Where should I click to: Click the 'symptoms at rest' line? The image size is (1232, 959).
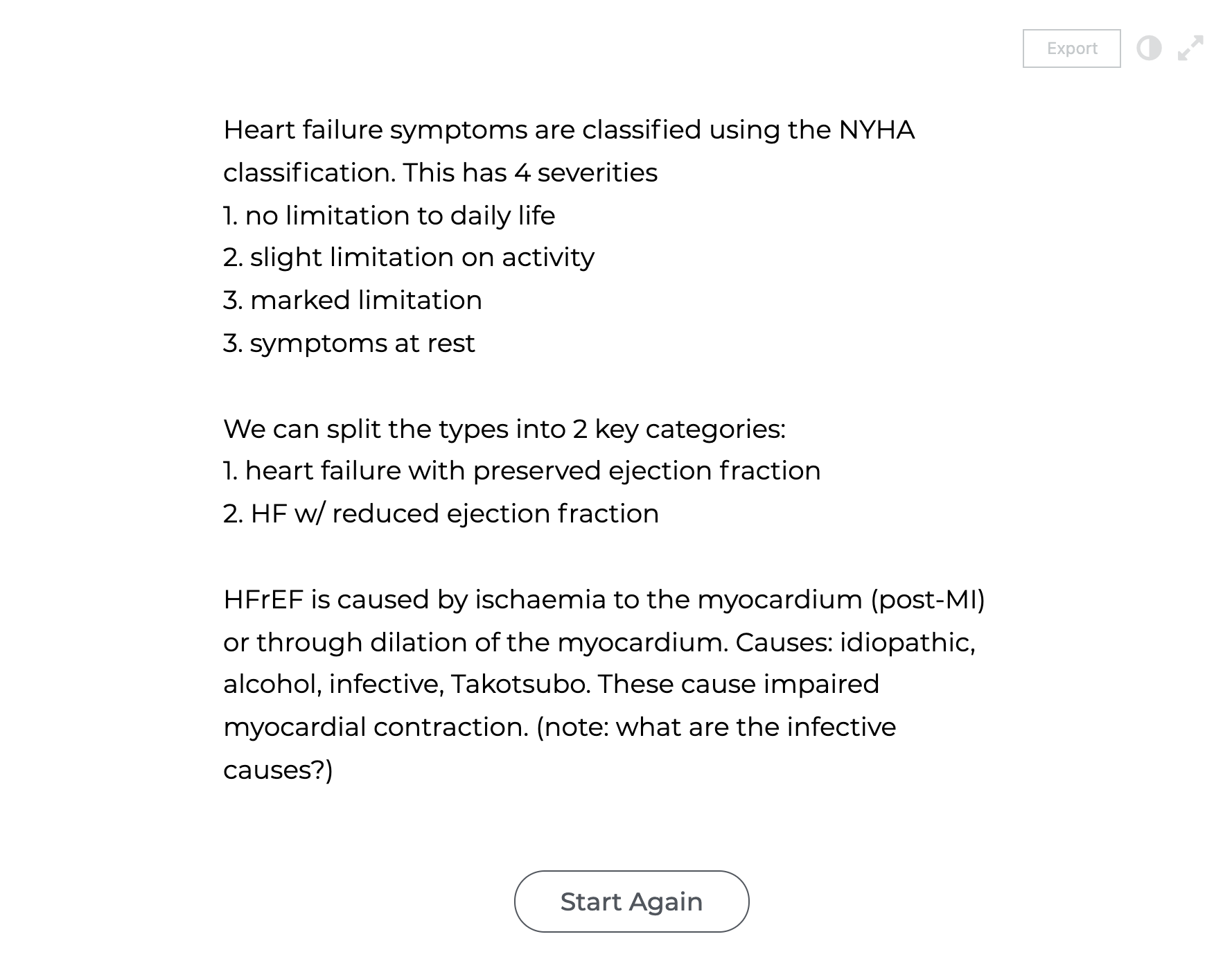(x=362, y=344)
